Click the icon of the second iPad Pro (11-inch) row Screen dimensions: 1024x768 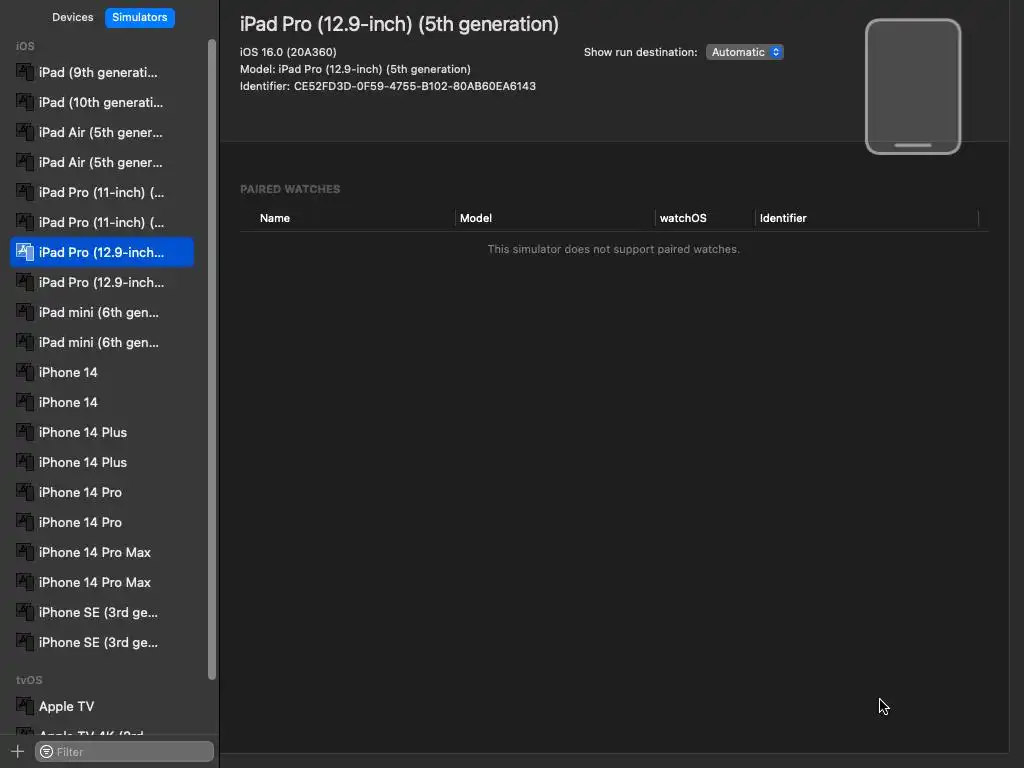pyautogui.click(x=25, y=222)
